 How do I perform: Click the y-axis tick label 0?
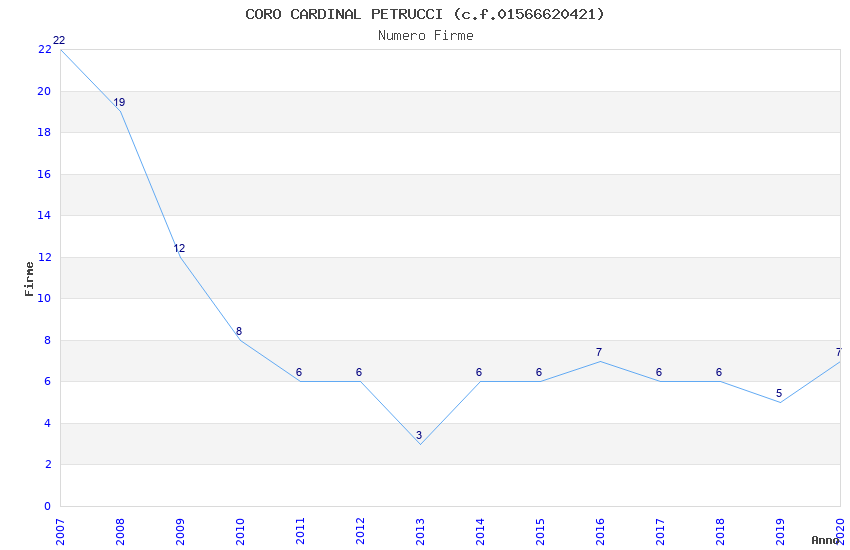pyautogui.click(x=47, y=506)
